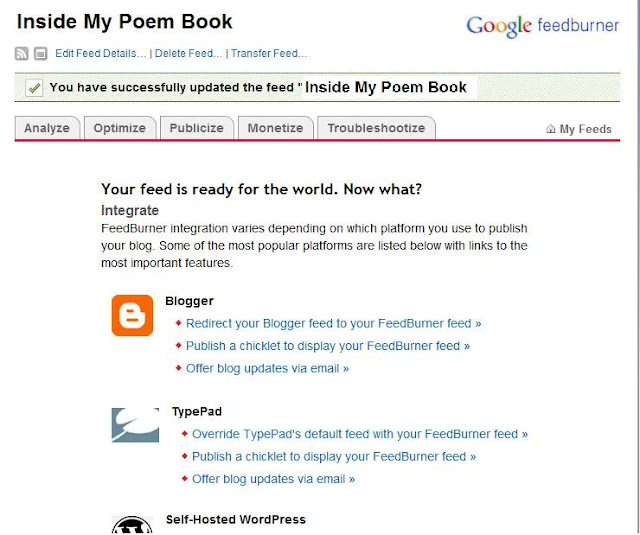Click the Delete Feed link
The image size is (640, 535).
pos(189,54)
